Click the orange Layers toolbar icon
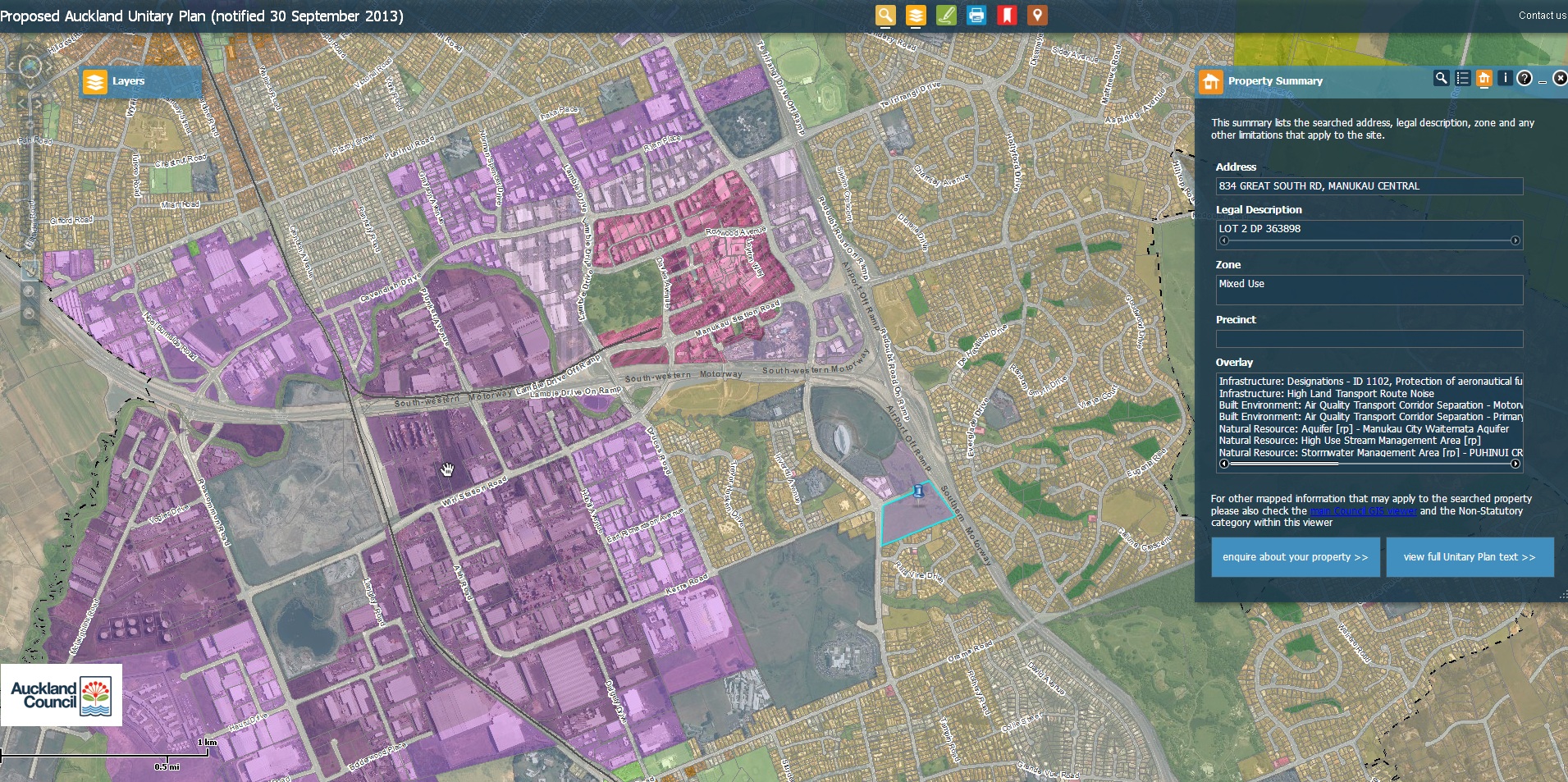The width and height of the screenshot is (1568, 782). [x=916, y=16]
